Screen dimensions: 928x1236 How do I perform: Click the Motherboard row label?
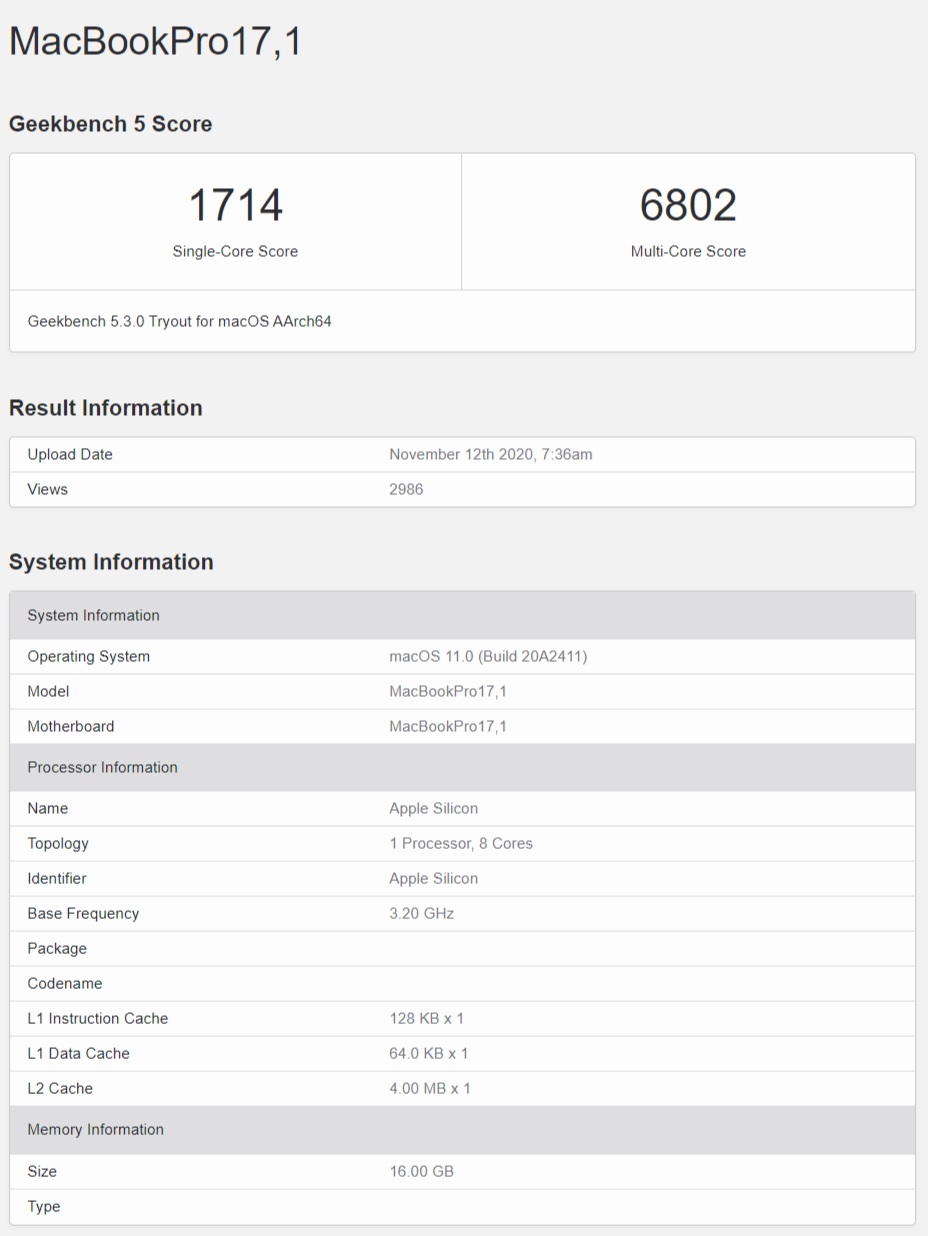[71, 726]
